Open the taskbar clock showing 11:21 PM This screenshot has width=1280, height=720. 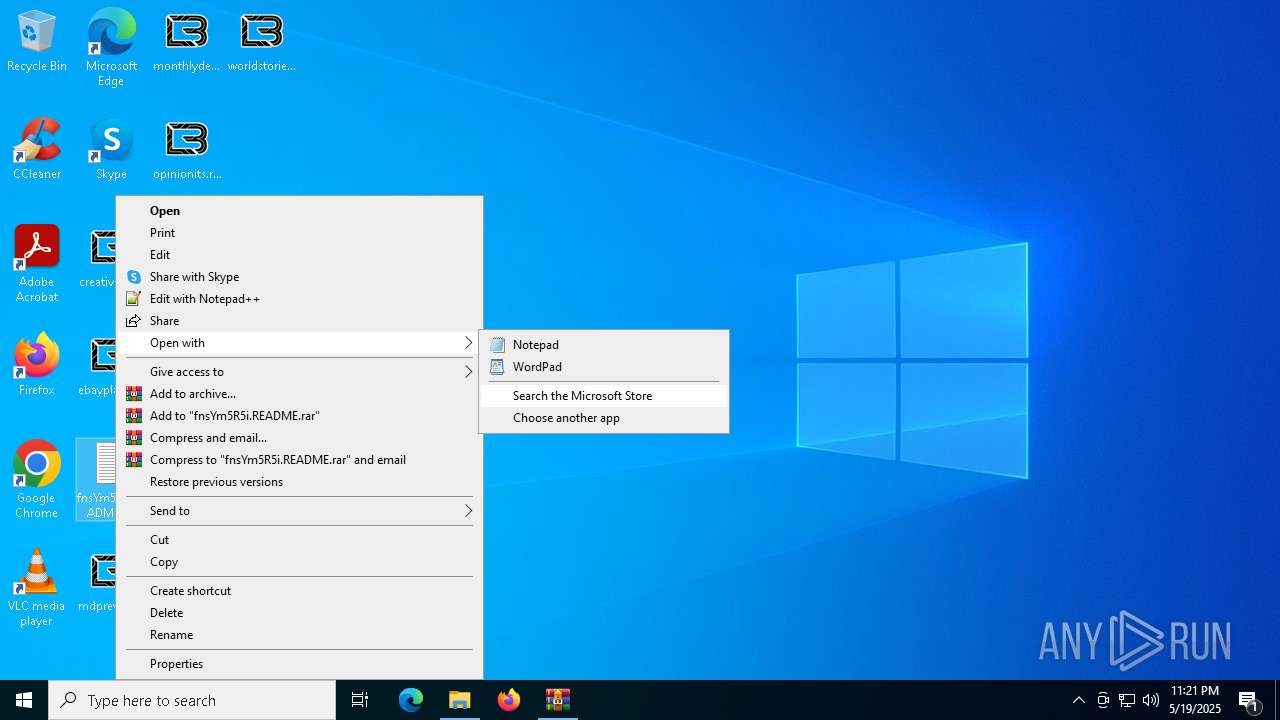pyautogui.click(x=1195, y=700)
